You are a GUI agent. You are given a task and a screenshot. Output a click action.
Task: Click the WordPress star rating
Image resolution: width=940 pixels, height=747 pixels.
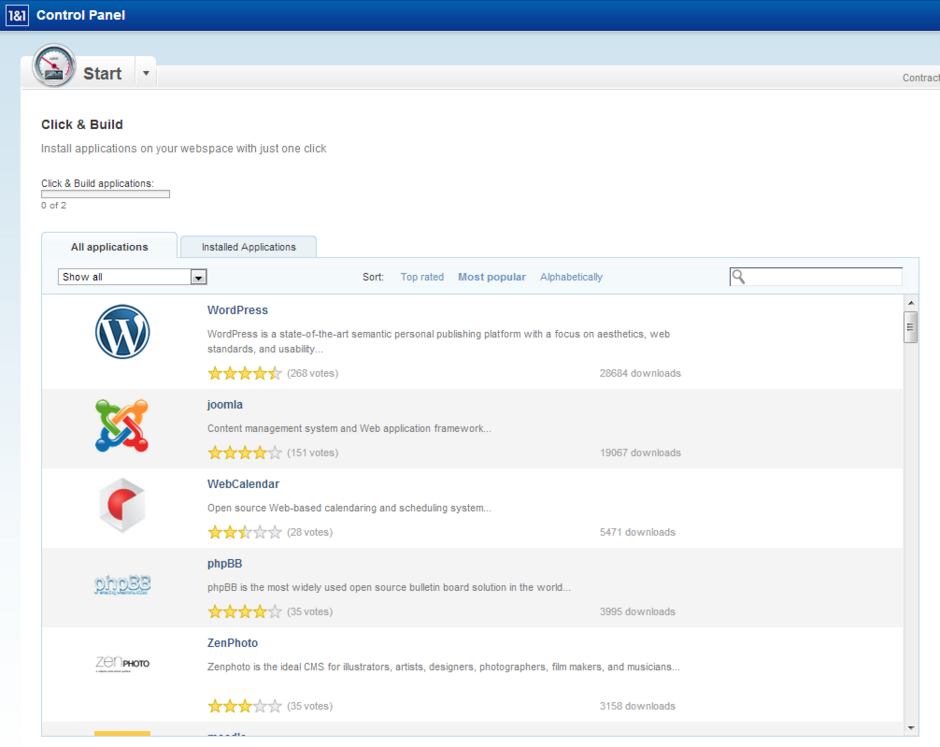click(x=245, y=374)
